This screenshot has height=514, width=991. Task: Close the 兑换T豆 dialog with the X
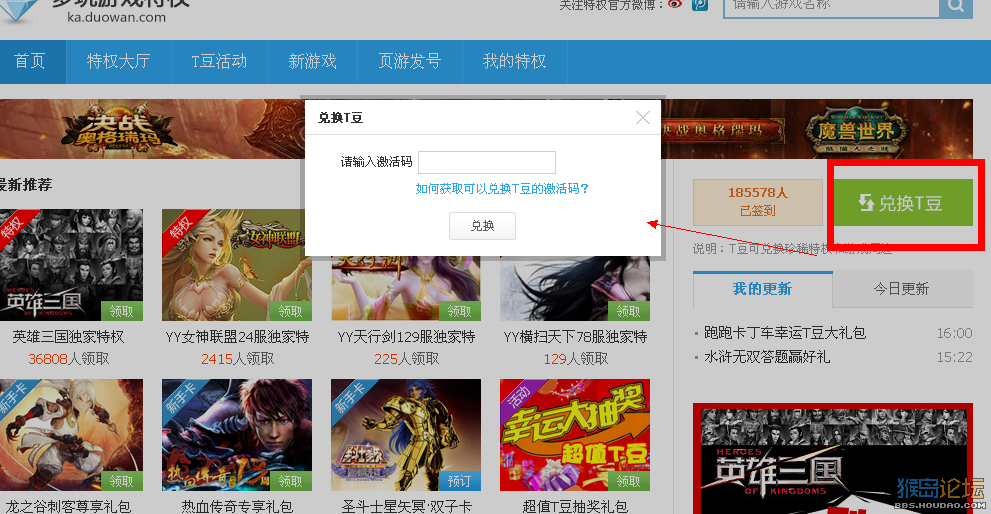(x=643, y=118)
